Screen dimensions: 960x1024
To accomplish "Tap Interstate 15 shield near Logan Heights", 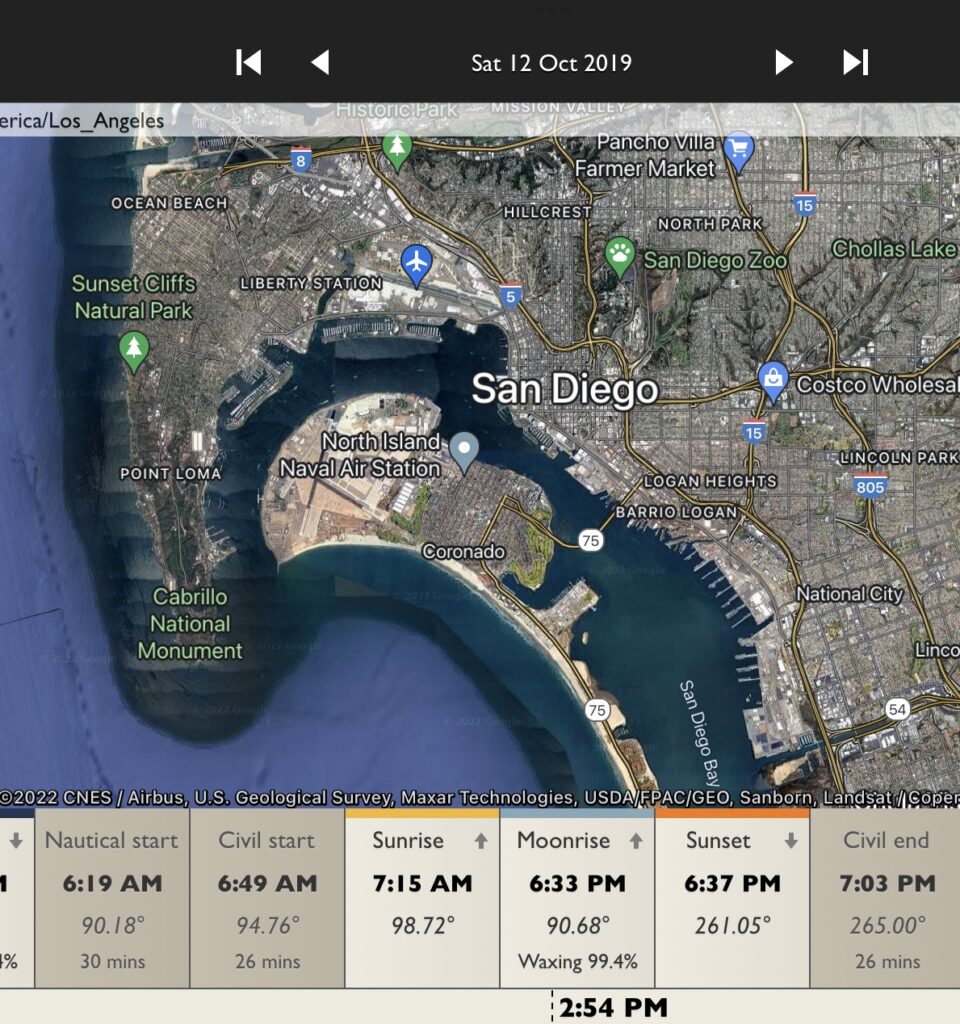I will pyautogui.click(x=754, y=432).
